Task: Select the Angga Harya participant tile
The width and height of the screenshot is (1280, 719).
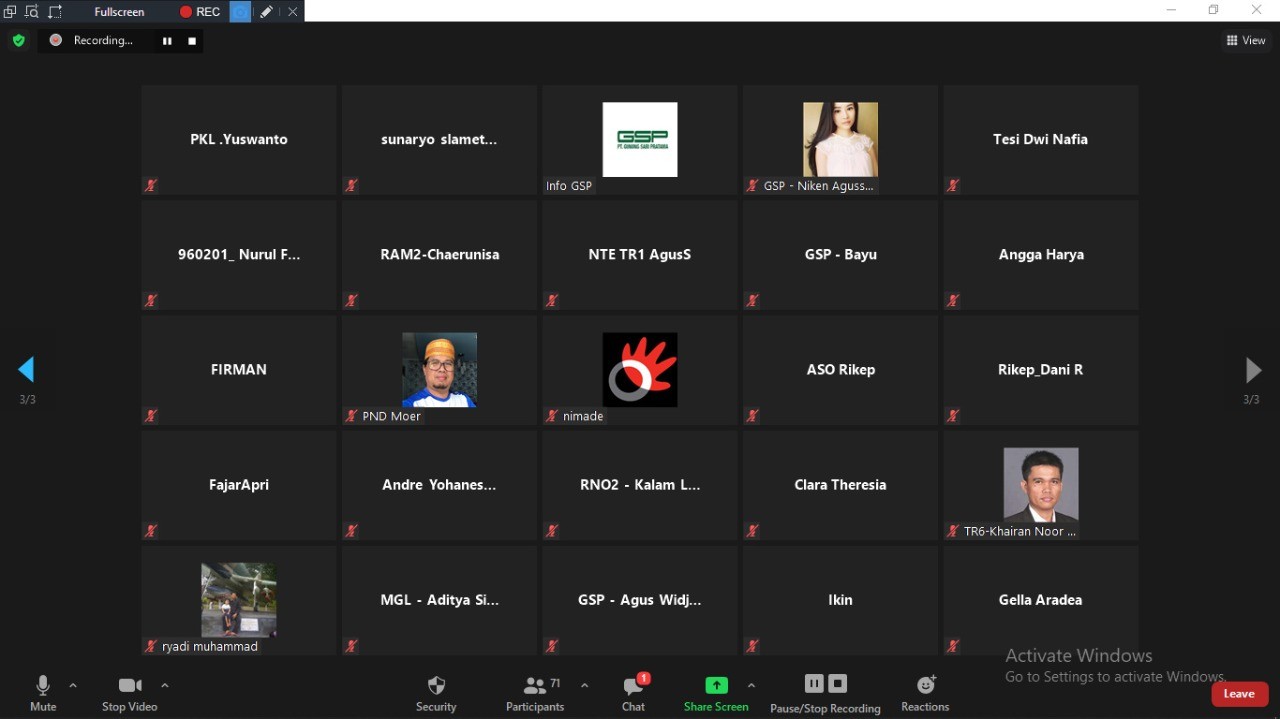Action: [1041, 255]
